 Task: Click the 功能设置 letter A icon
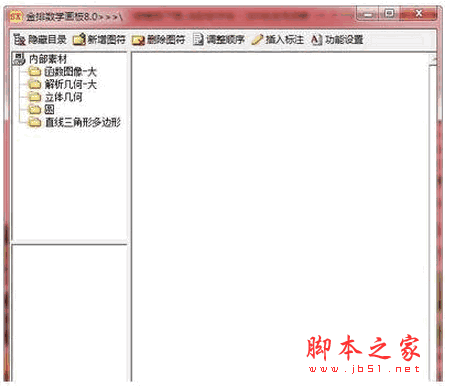coord(316,40)
